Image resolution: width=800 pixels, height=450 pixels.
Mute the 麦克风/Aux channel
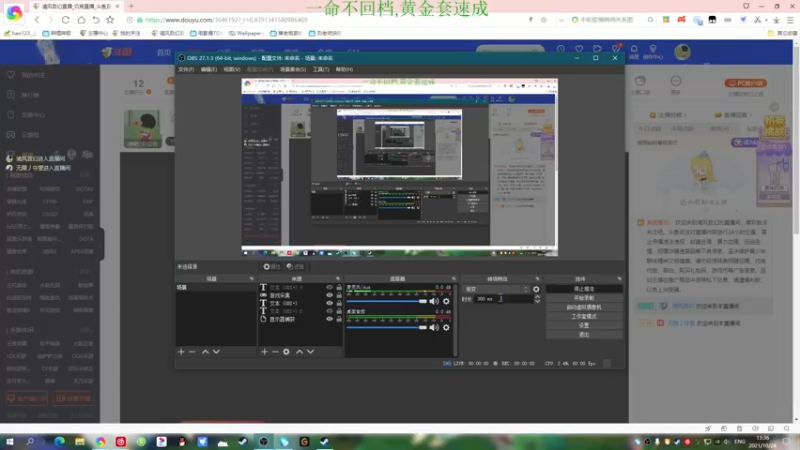[434, 301]
